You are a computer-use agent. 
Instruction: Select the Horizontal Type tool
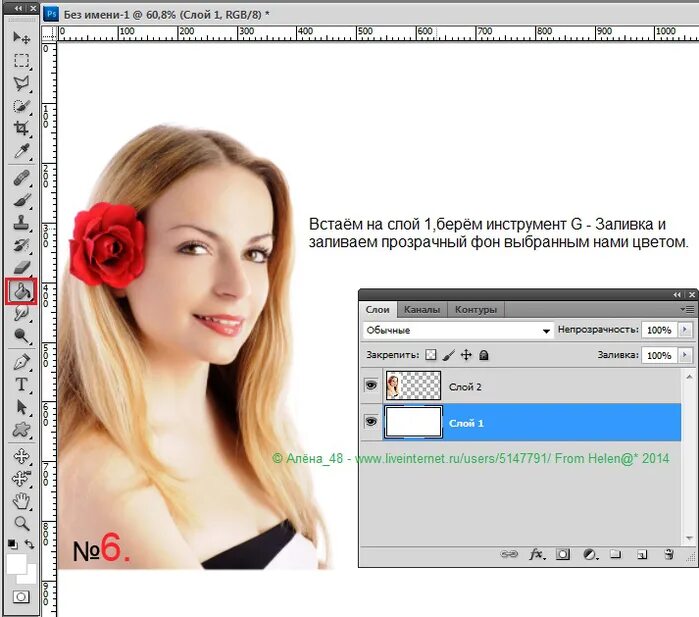click(21, 385)
